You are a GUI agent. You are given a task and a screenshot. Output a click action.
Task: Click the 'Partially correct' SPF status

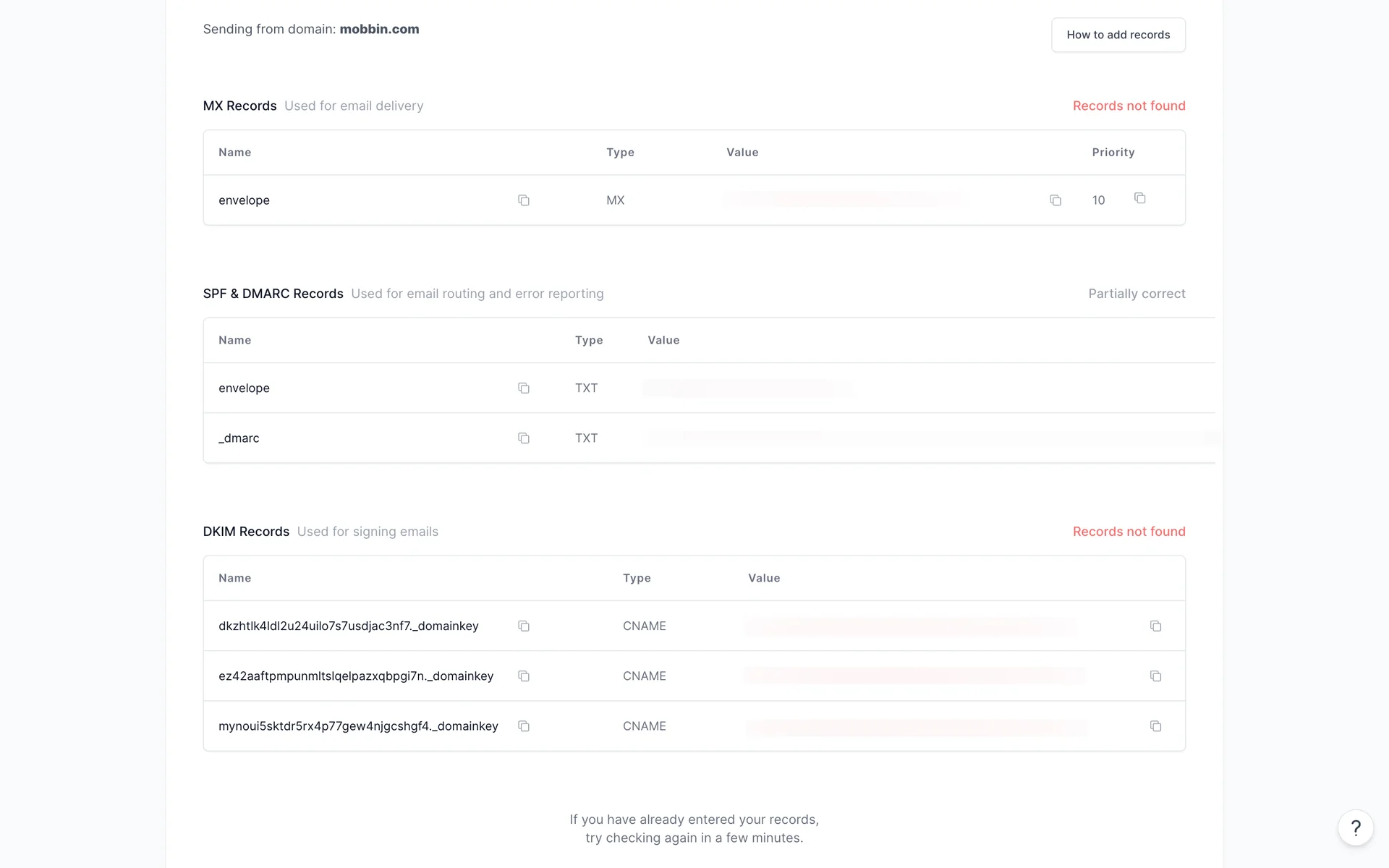pos(1137,294)
